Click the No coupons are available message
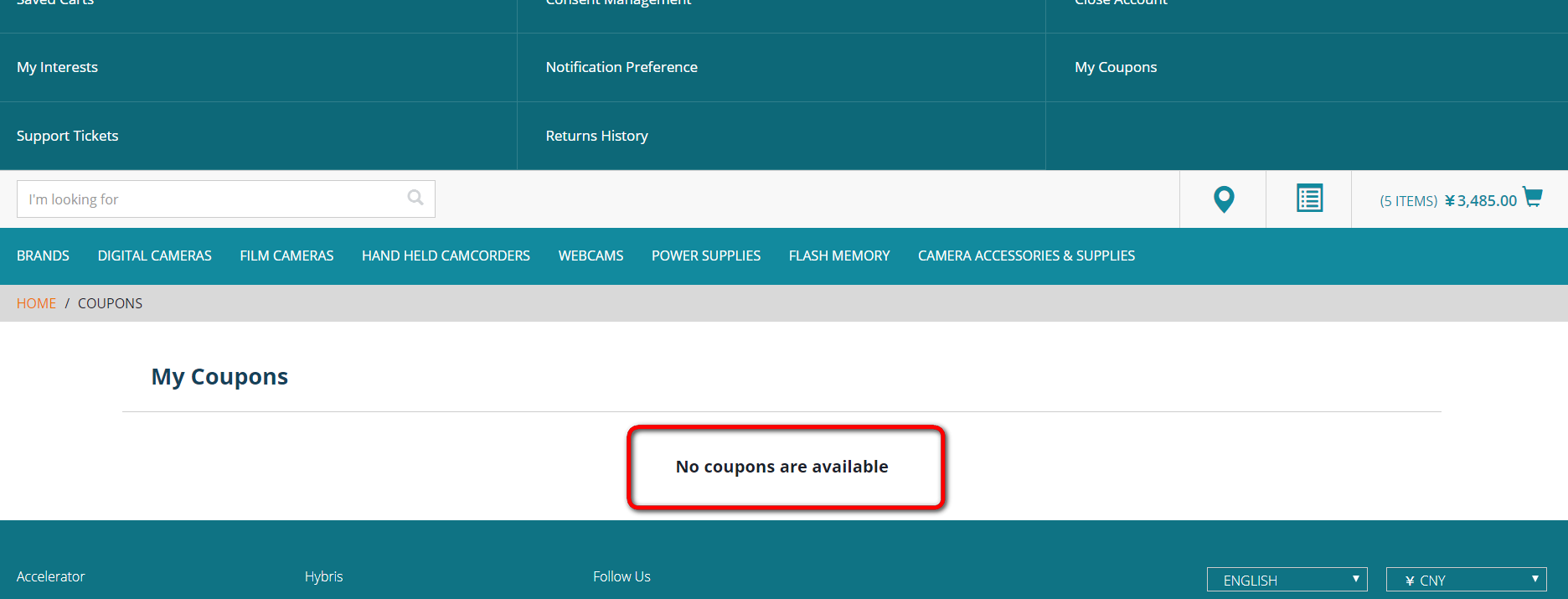Screen dimensions: 1568x599 781,467
